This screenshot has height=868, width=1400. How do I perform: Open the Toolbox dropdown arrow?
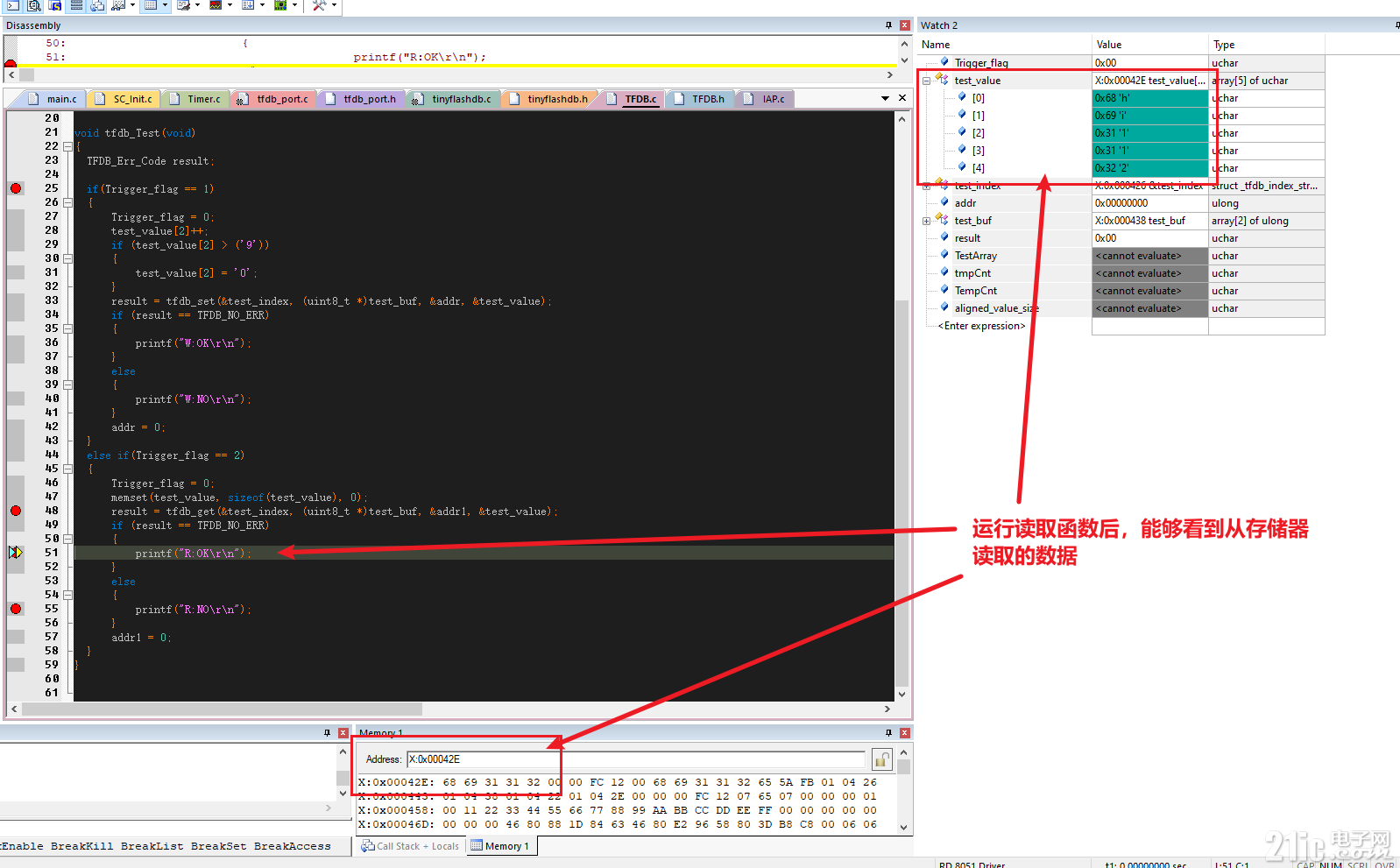(x=334, y=5)
